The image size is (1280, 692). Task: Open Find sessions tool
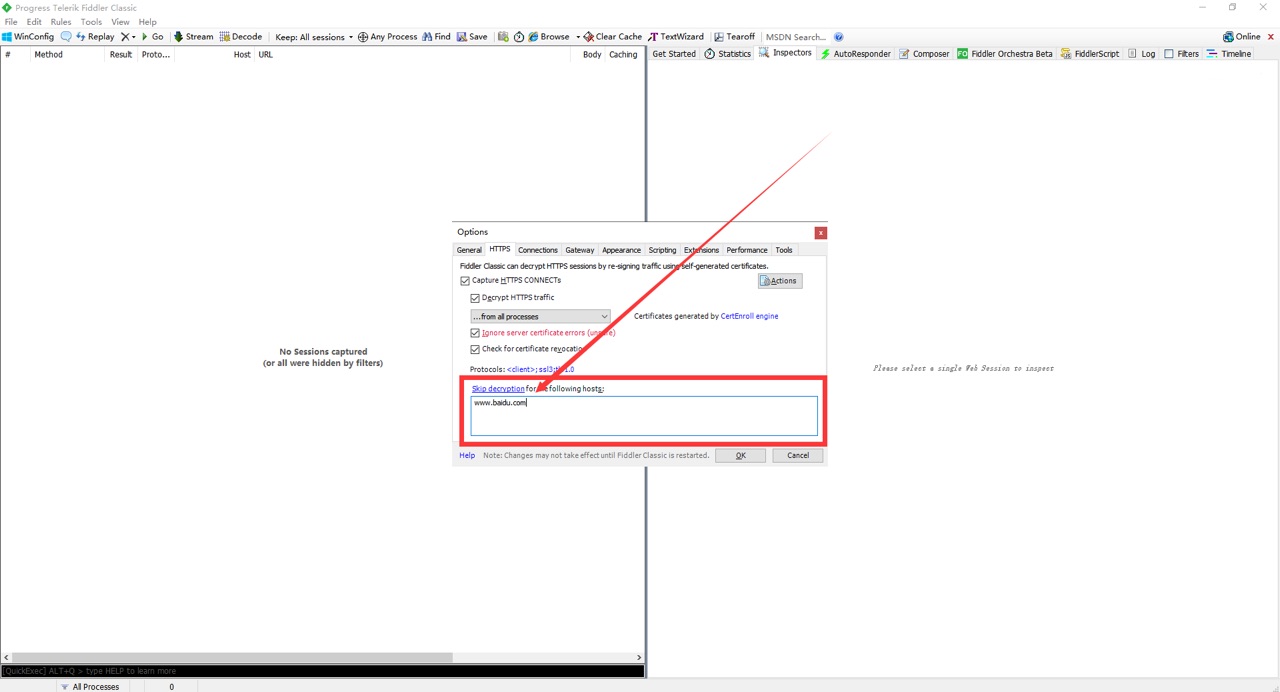point(436,37)
